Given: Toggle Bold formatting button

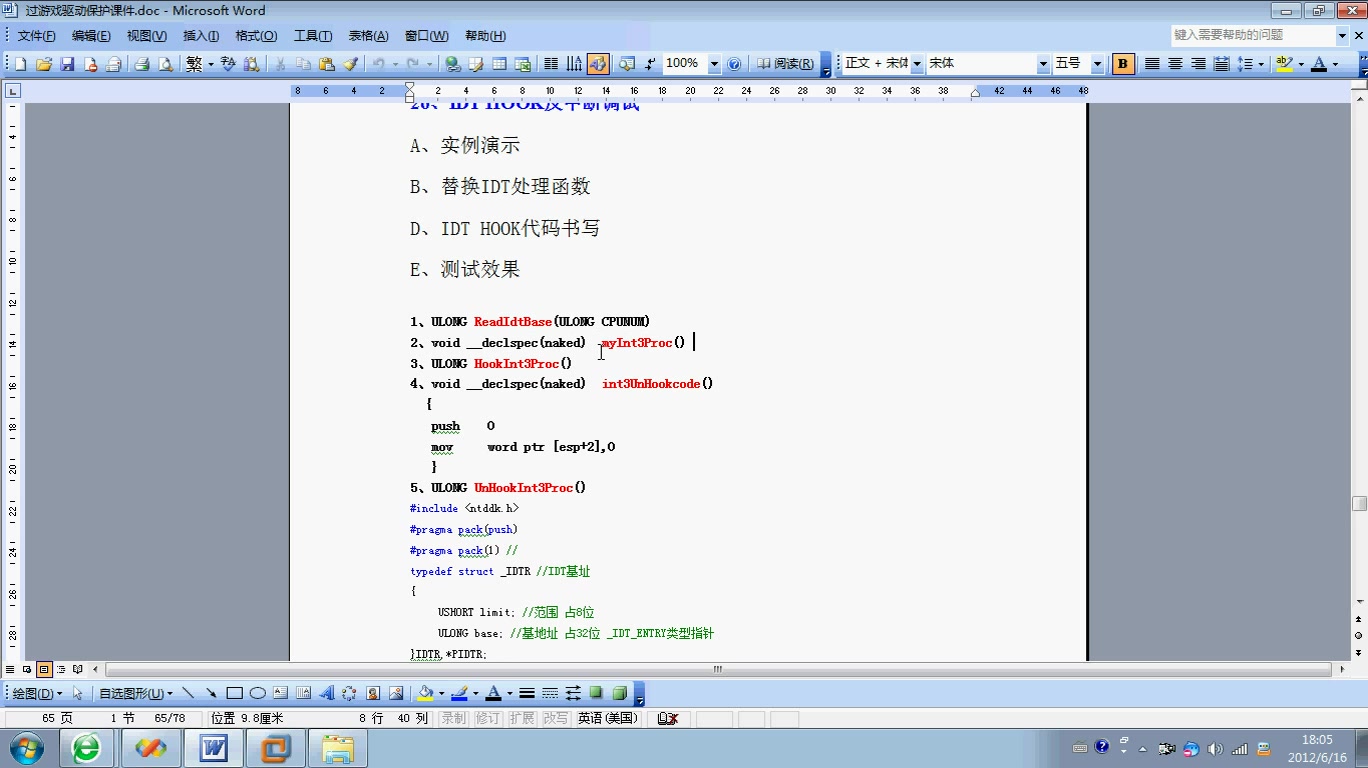Looking at the screenshot, I should [1123, 64].
